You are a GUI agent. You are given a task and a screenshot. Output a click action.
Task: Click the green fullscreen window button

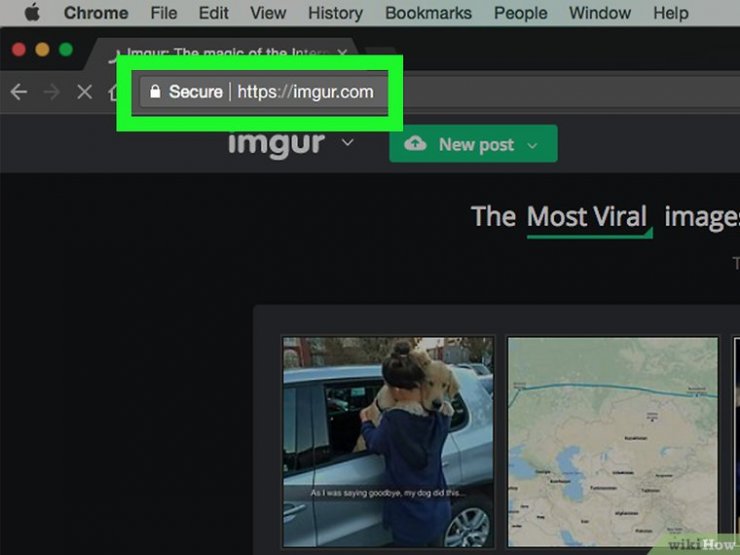[66, 50]
